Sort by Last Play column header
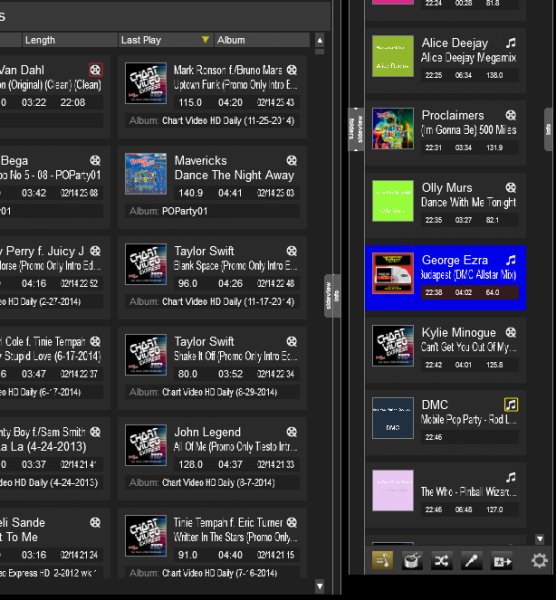Viewport: 556px width, 600px height. (165, 40)
